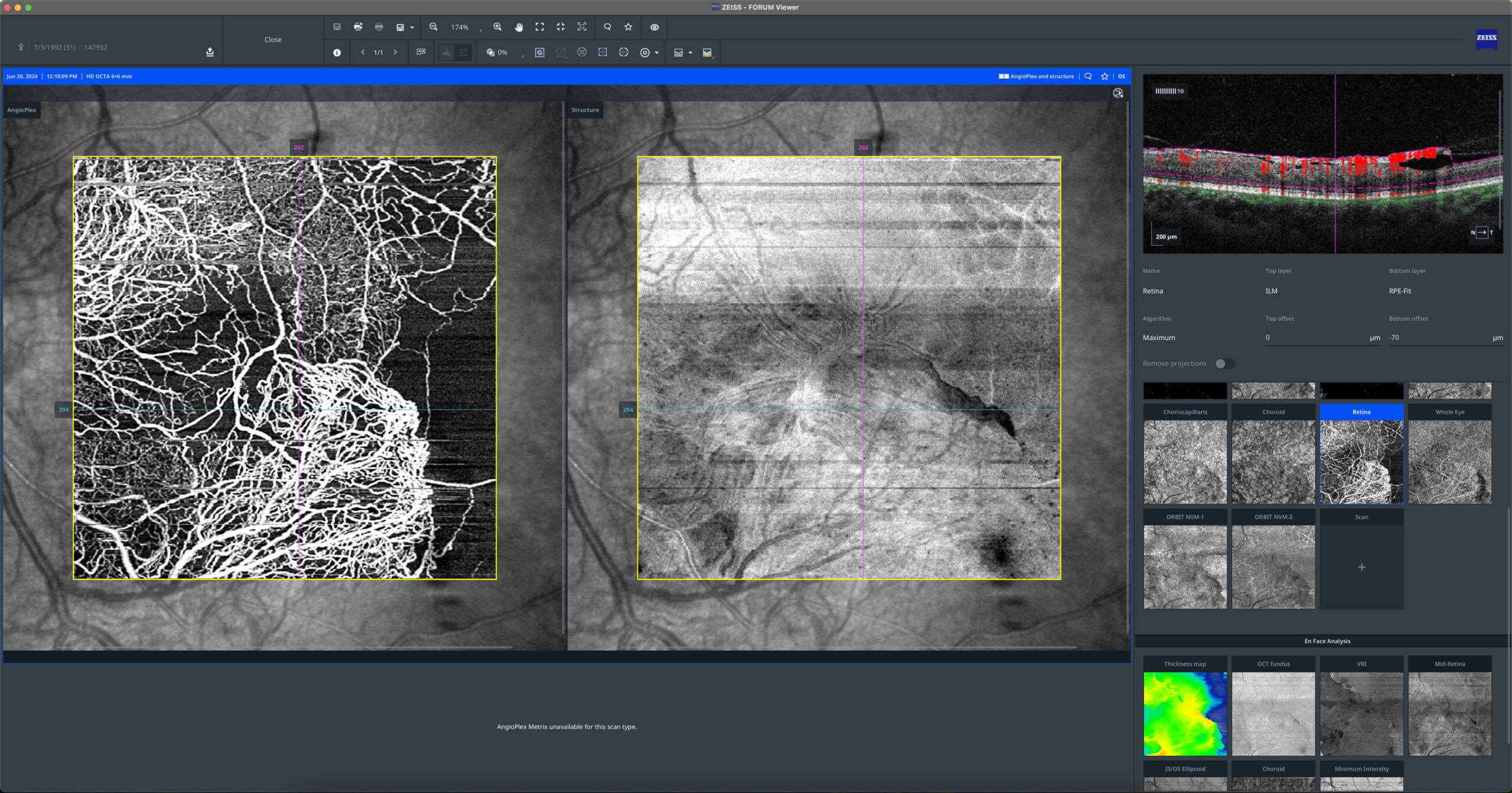Click the comment bubble icon in top toolbar
Screen dimensions: 1512x793
point(607,27)
